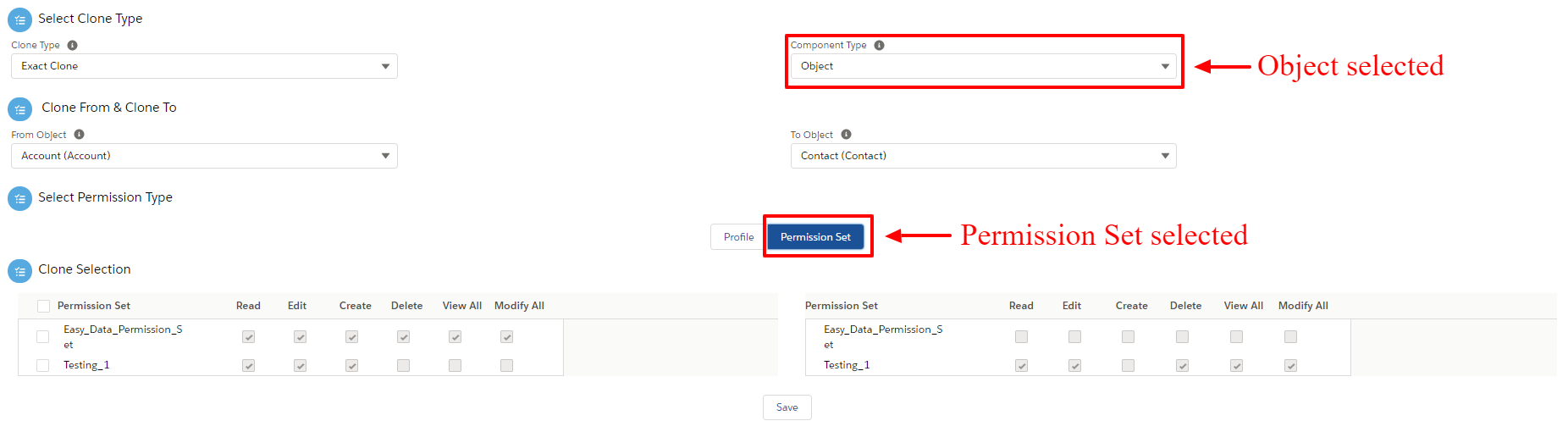Open the Component Type dropdown showing Object

983,66
